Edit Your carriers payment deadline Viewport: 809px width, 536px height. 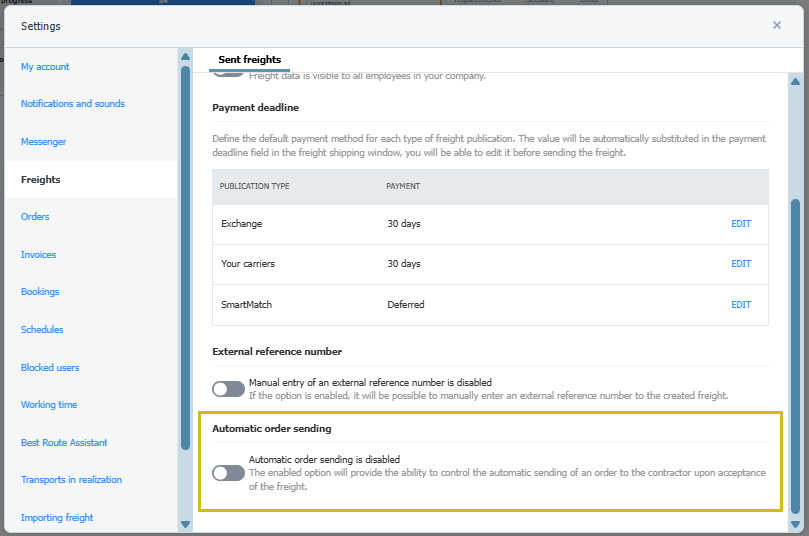click(740, 264)
